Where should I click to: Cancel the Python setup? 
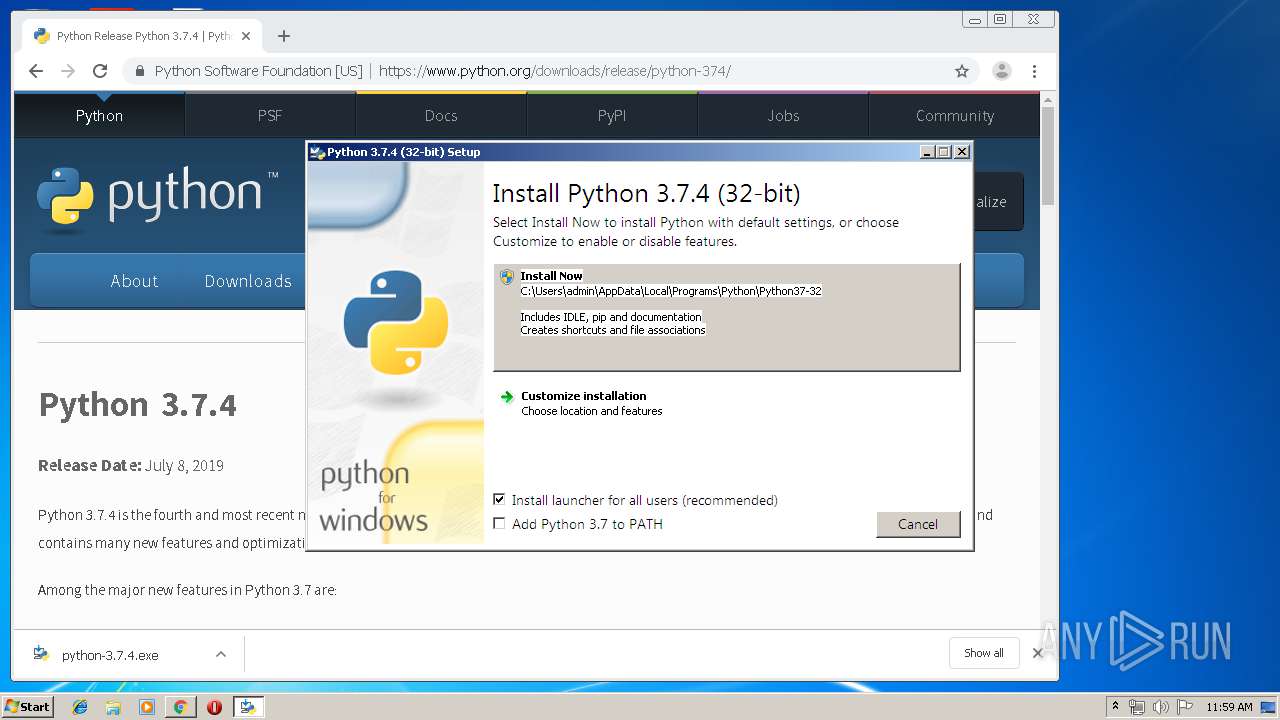pos(918,524)
